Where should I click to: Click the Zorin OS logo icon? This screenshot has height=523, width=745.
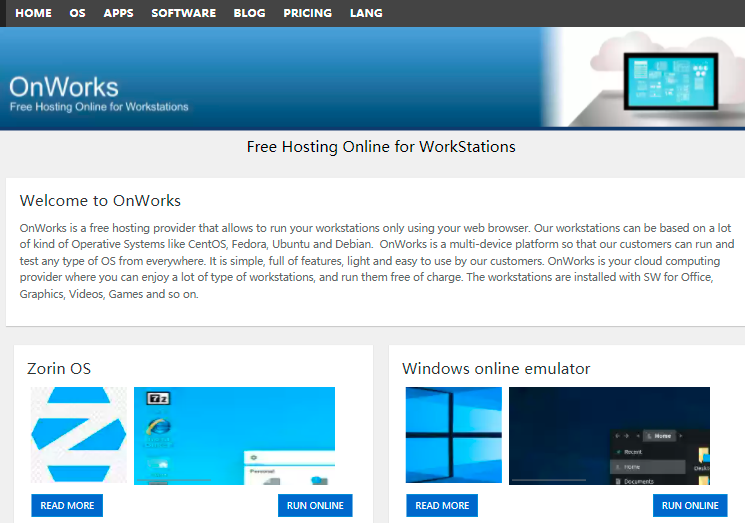[78, 435]
